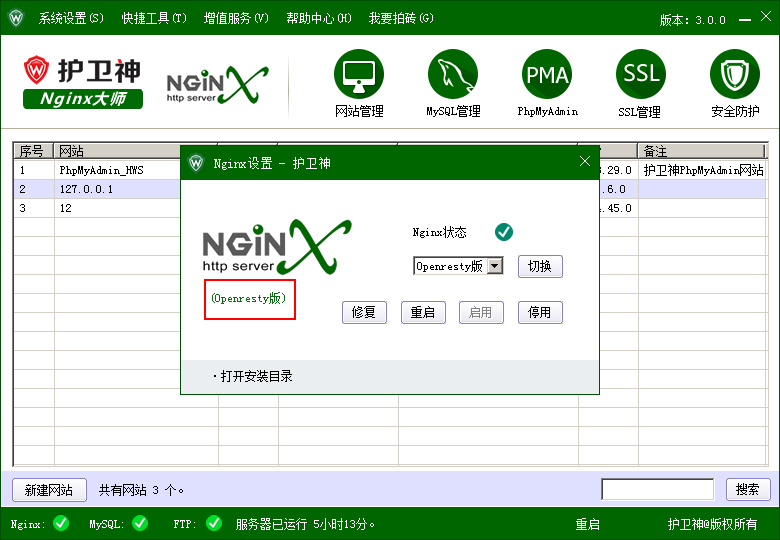
Task: Click the Nginx status checkmark in status bar
Action: tap(61, 523)
